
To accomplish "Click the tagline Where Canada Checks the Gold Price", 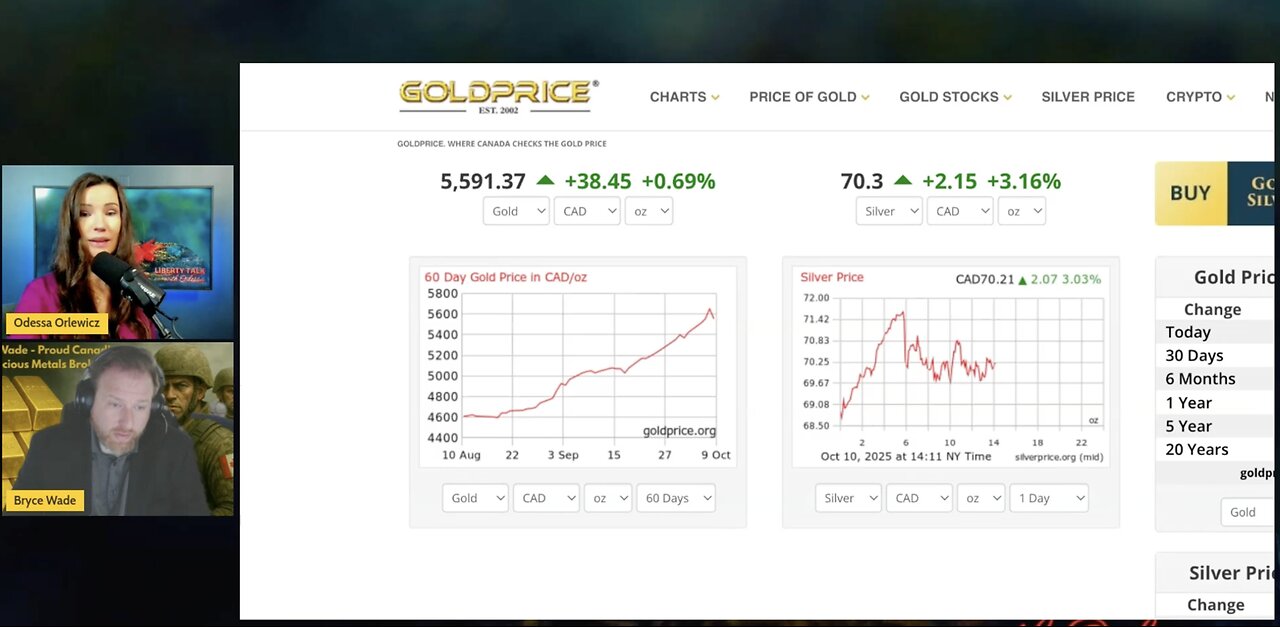I will coord(502,144).
